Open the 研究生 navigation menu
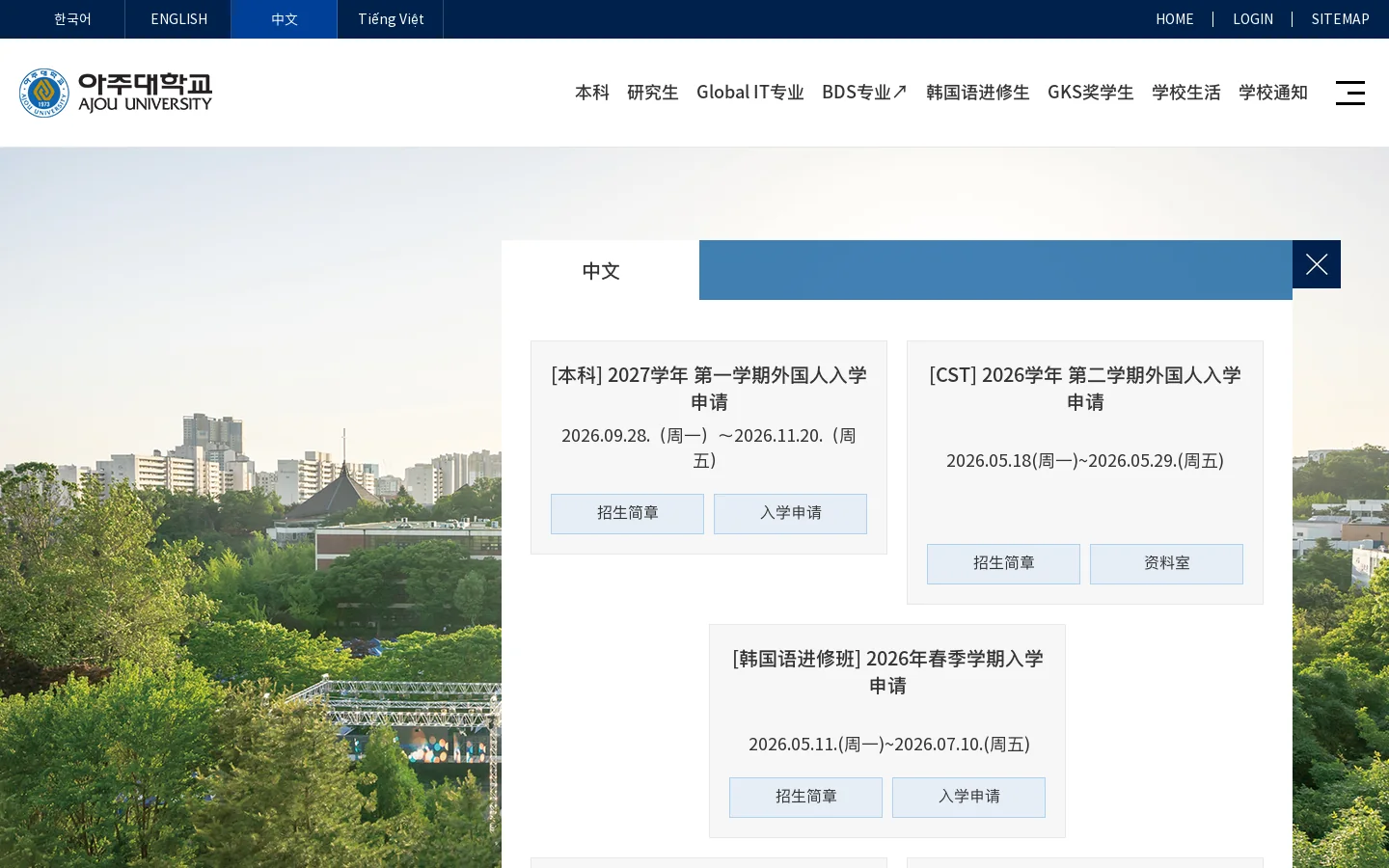This screenshot has height=868, width=1389. (653, 93)
